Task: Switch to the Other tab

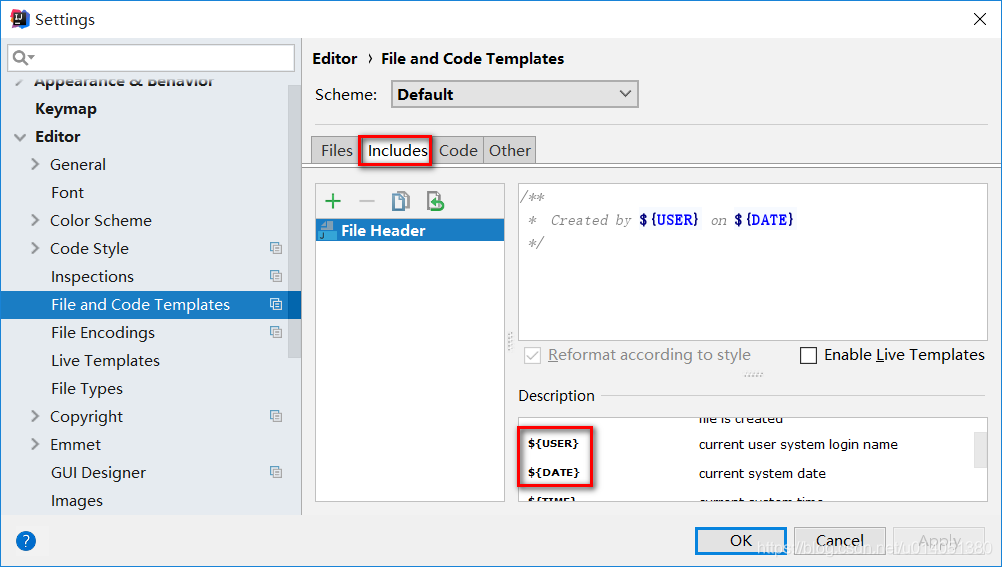Action: 509,150
